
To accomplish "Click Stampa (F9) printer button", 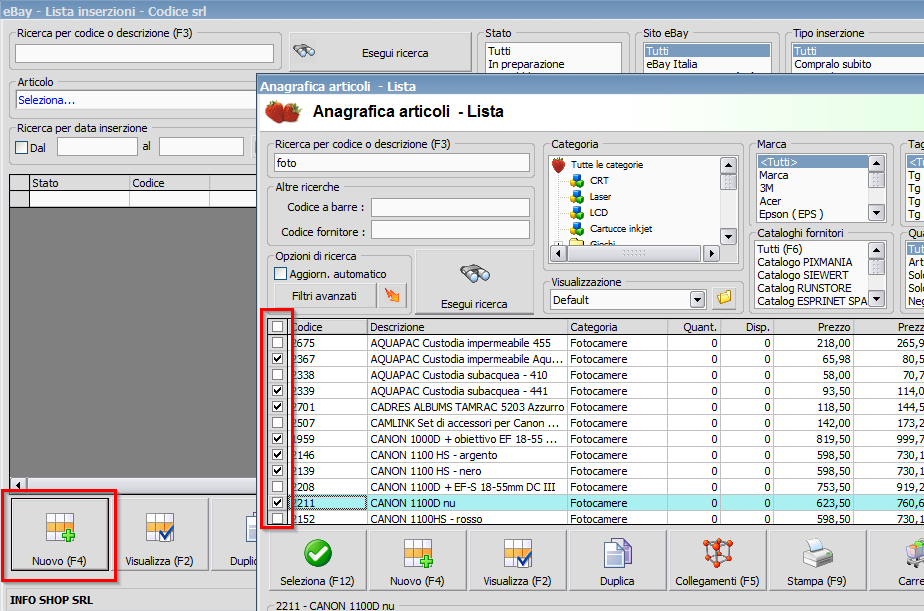I will 817,560.
